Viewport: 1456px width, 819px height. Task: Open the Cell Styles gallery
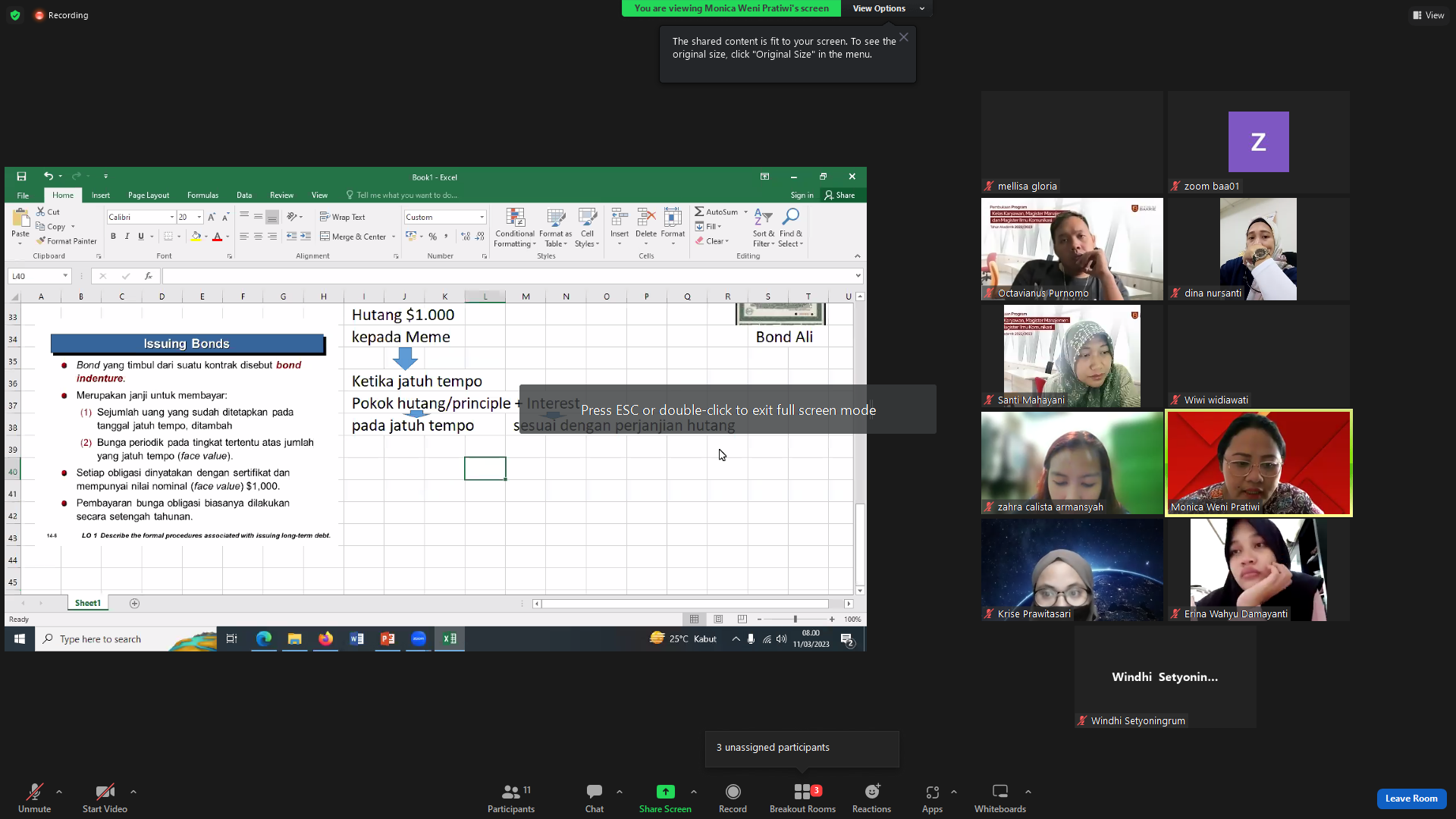(587, 227)
